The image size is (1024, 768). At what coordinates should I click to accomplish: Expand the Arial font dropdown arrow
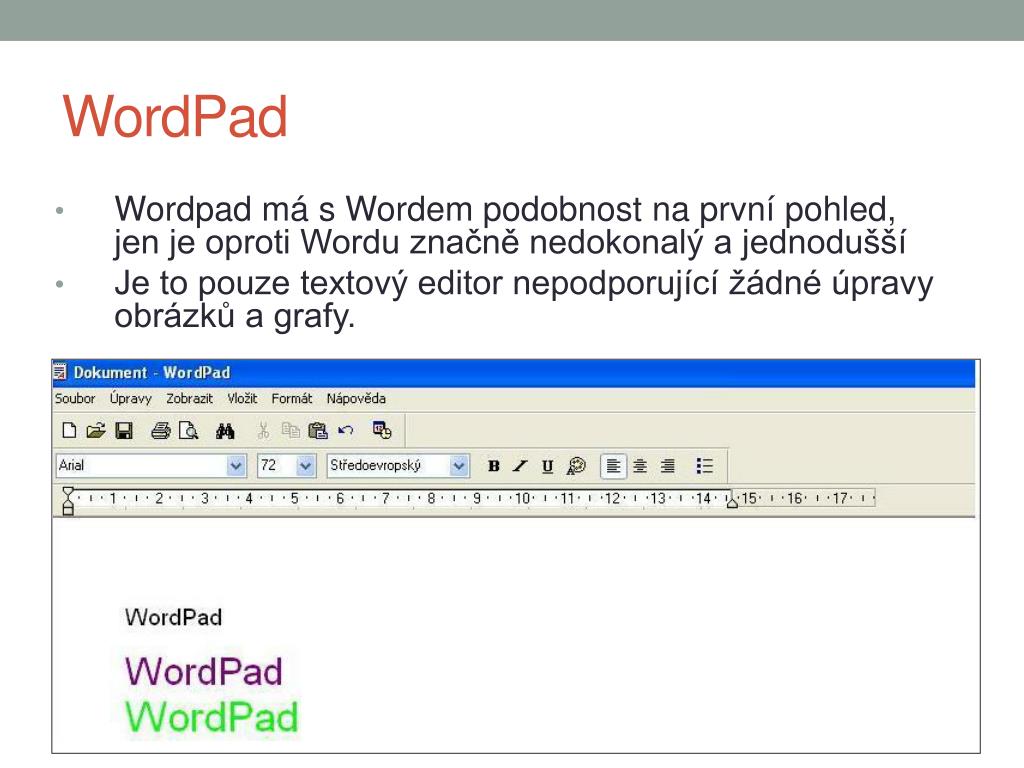coord(236,466)
